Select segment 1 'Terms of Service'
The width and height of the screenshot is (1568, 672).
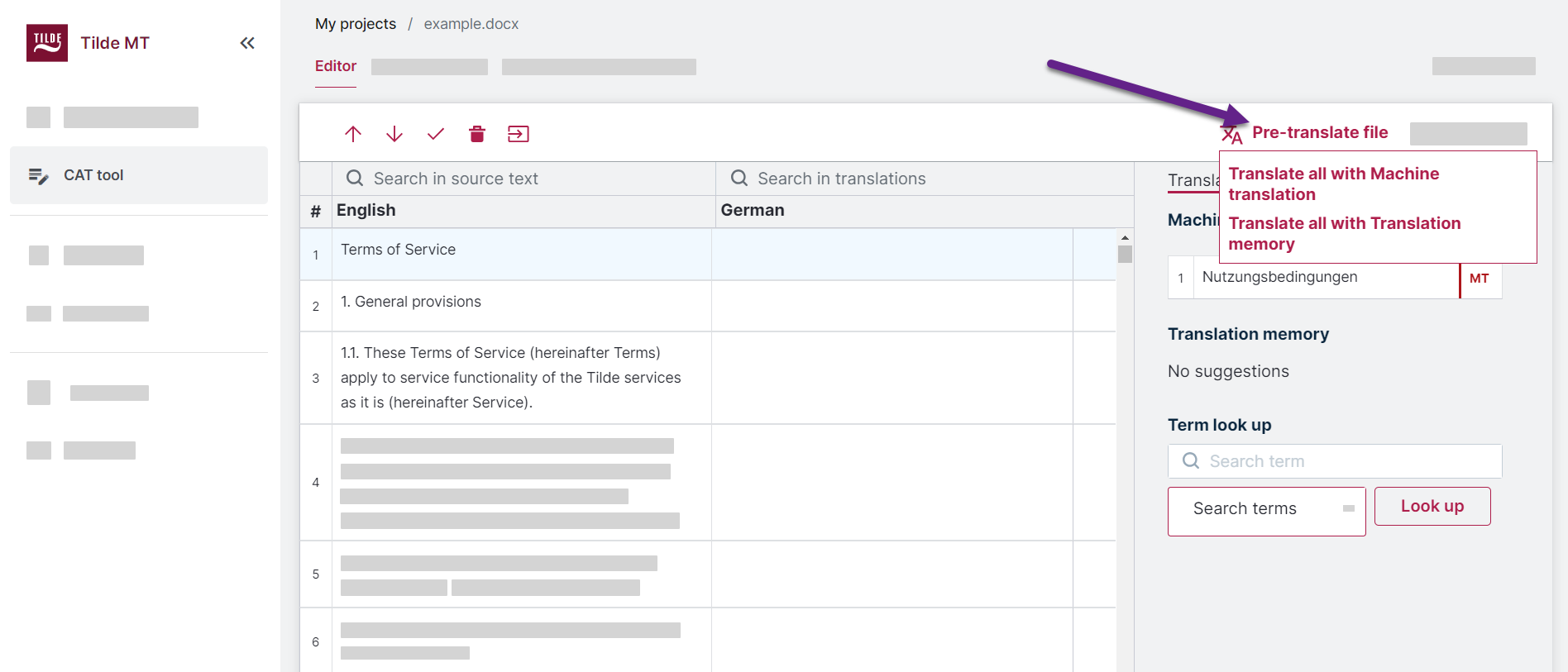522,255
